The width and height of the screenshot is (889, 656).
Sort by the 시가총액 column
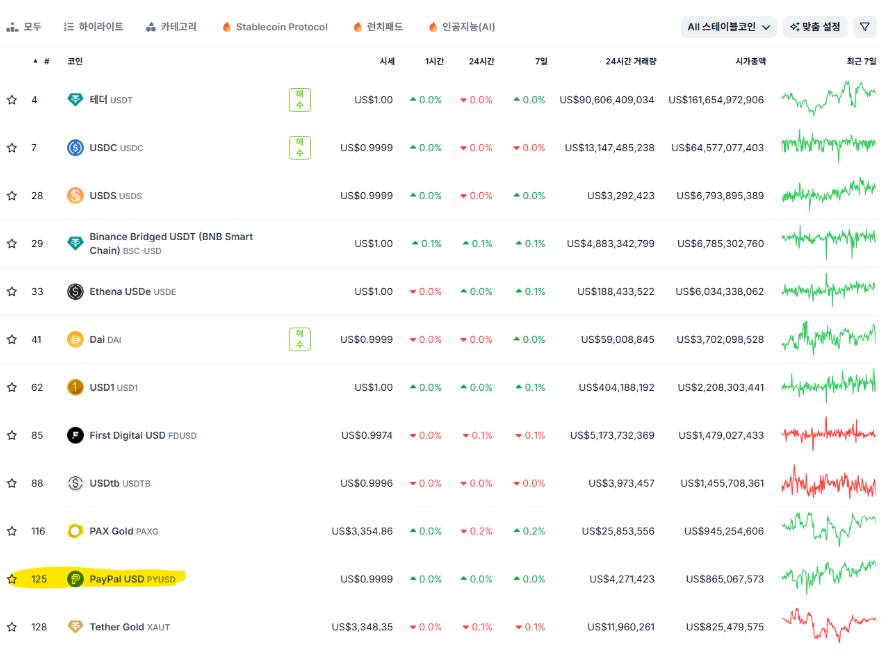point(750,61)
